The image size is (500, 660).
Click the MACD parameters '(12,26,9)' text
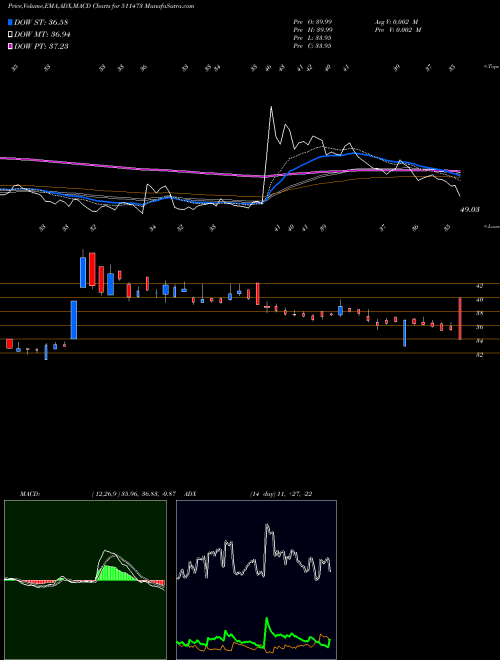pyautogui.click(x=106, y=494)
